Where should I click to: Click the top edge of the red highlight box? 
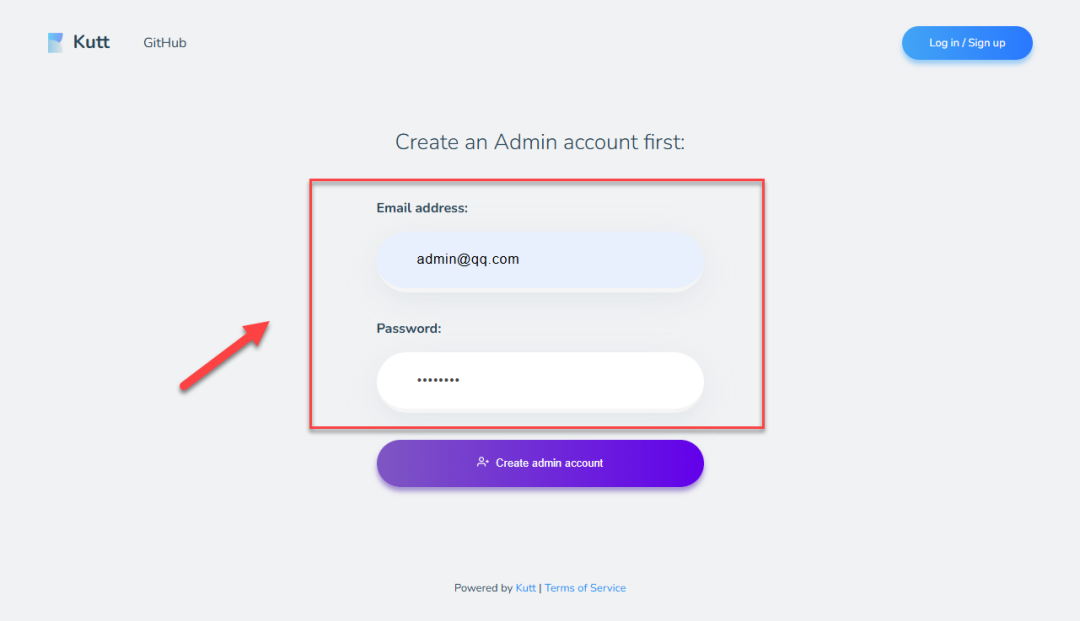[537, 181]
